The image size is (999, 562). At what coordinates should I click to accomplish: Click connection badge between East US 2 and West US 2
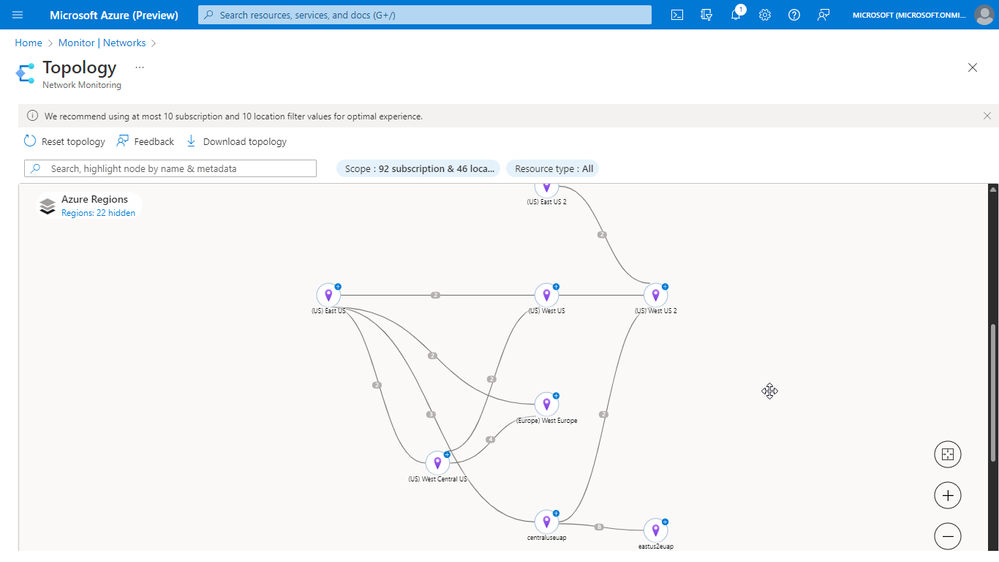pyautogui.click(x=601, y=234)
